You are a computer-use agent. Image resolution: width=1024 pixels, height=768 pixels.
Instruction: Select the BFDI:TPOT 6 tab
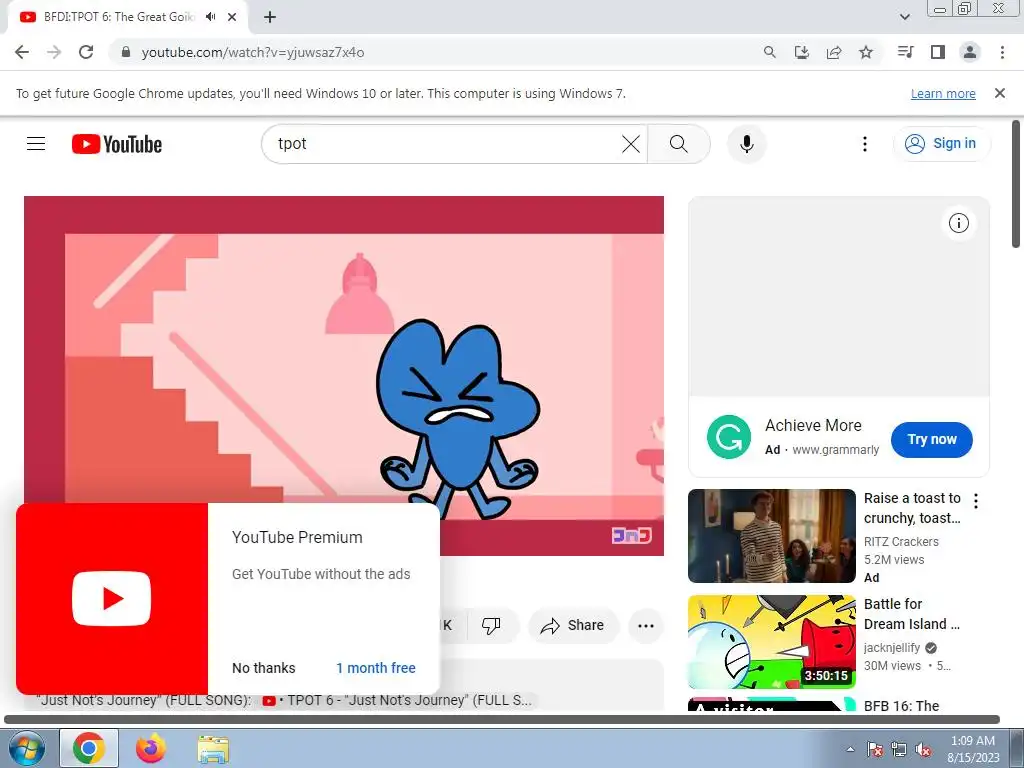(x=118, y=17)
